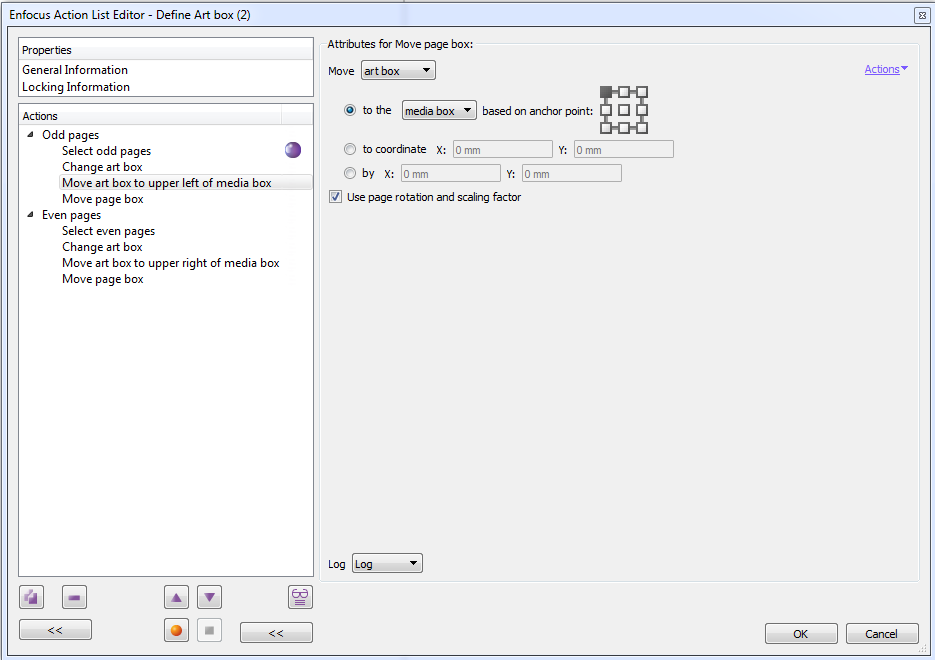
Task: Move selected action down with triangle button
Action: (210, 597)
